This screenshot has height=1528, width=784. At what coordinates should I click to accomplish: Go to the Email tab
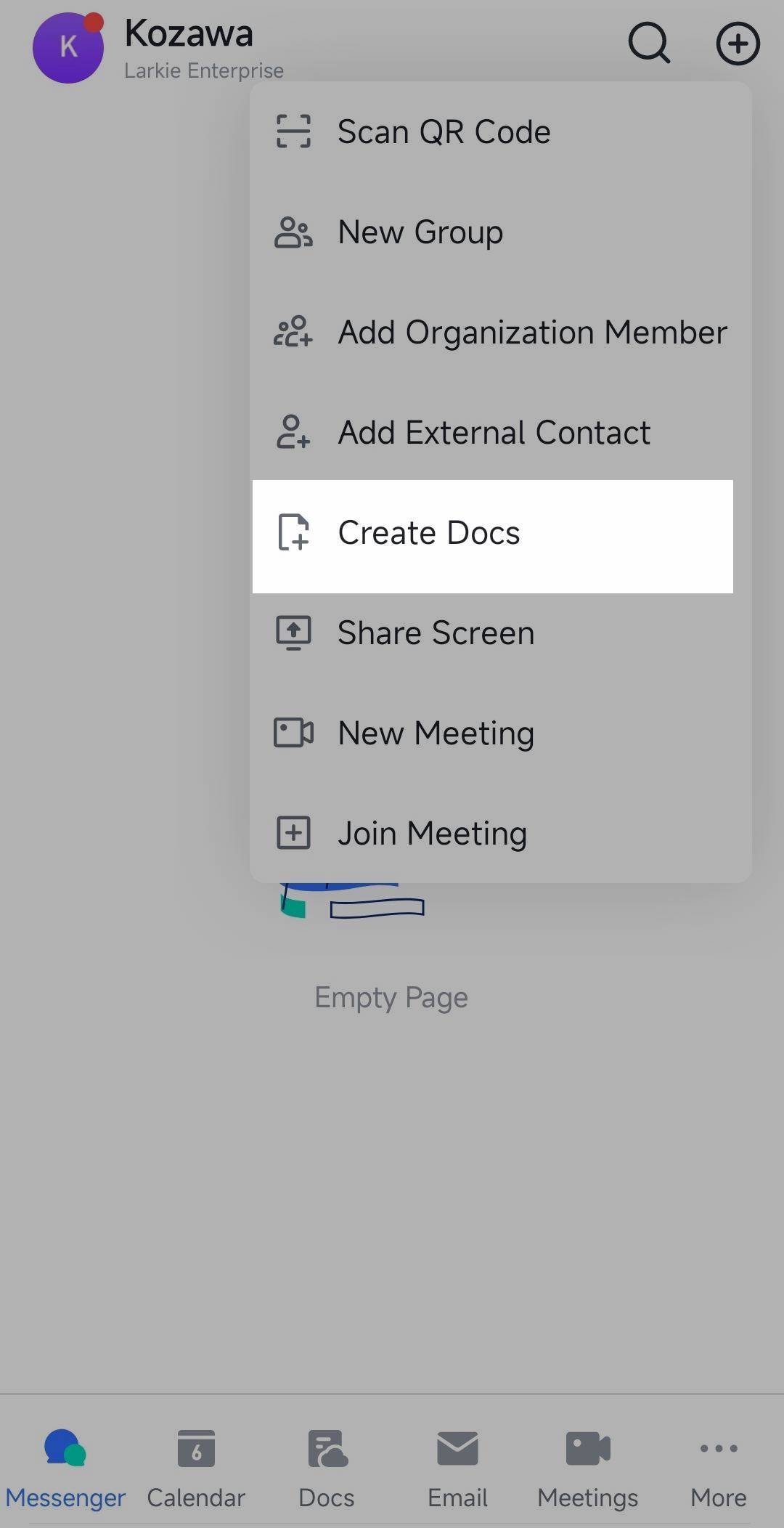pos(457,1466)
